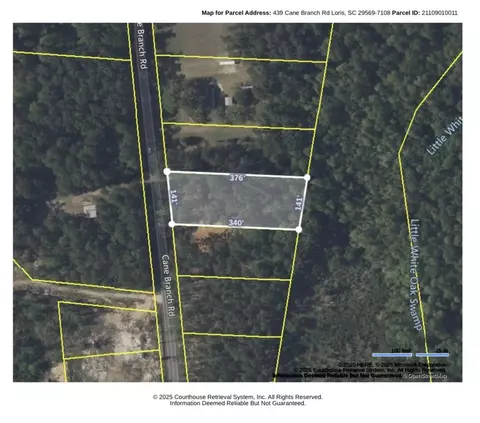Click the northwest corner handle of the highlighted parcel
The height and width of the screenshot is (423, 480).
(167, 172)
